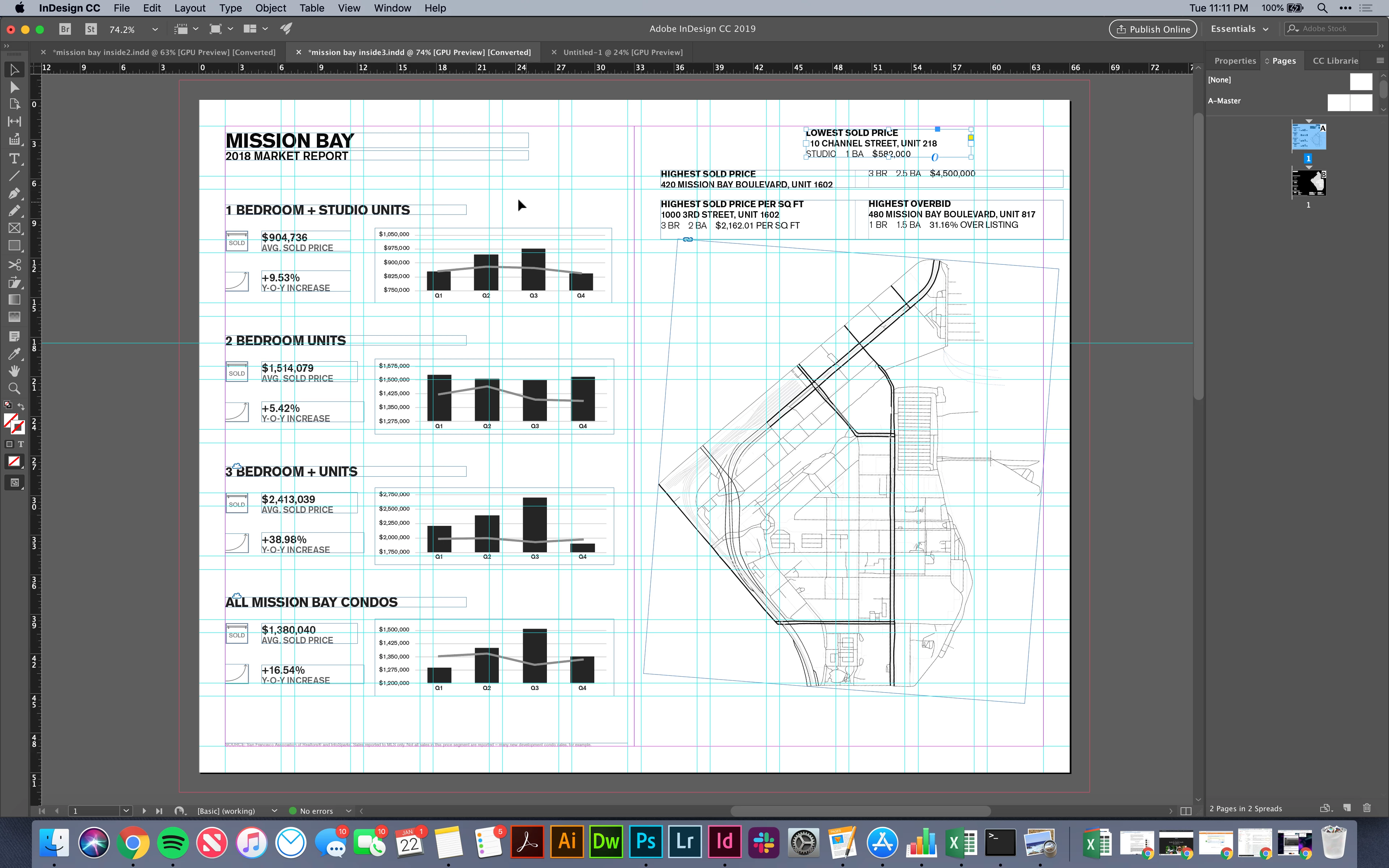Toggle formatting affects text button
The height and width of the screenshot is (868, 1389).
[21, 444]
